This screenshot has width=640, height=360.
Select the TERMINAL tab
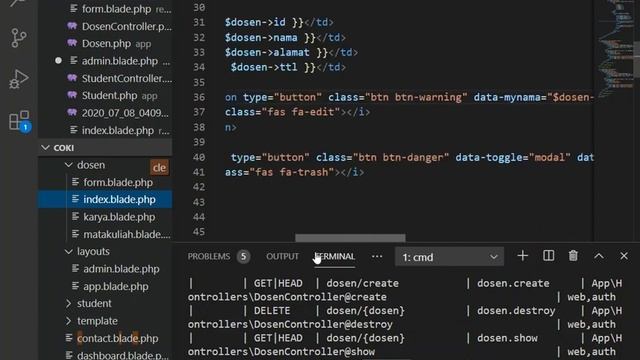(335, 257)
